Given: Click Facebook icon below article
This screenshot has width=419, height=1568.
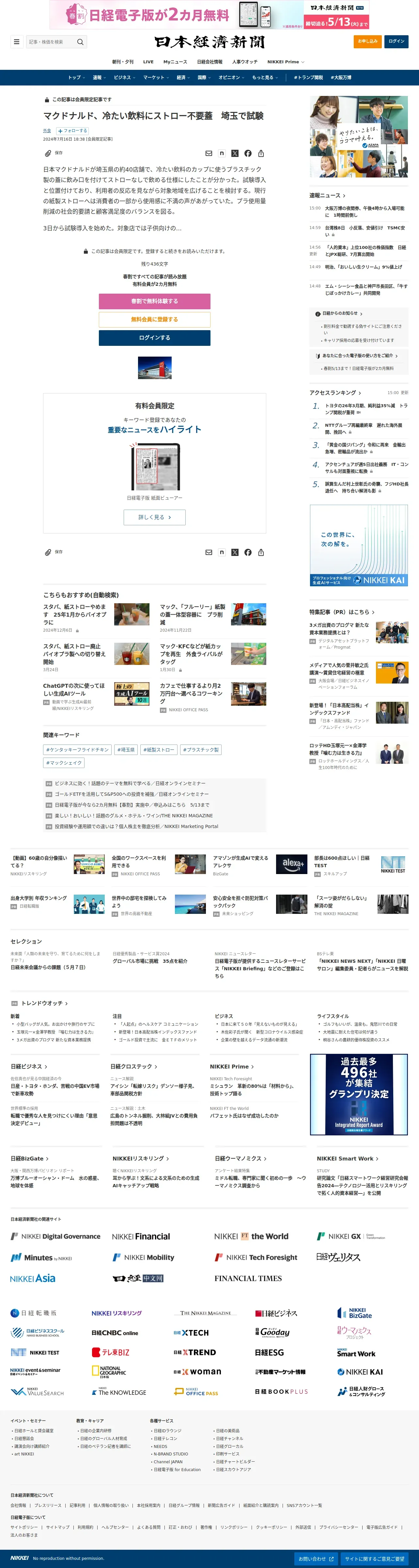Looking at the screenshot, I should tap(248, 552).
